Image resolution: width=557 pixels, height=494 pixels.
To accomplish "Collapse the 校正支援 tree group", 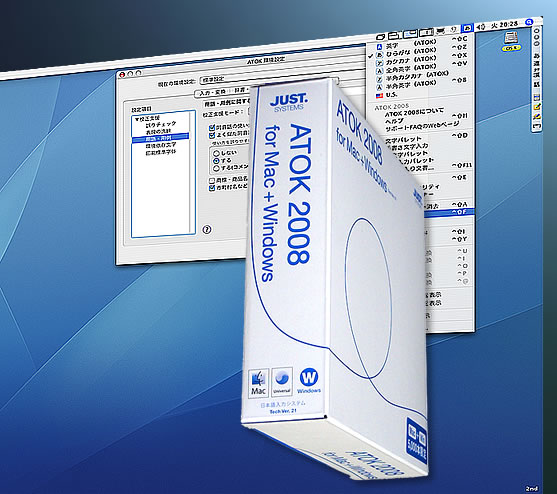I will [137, 118].
